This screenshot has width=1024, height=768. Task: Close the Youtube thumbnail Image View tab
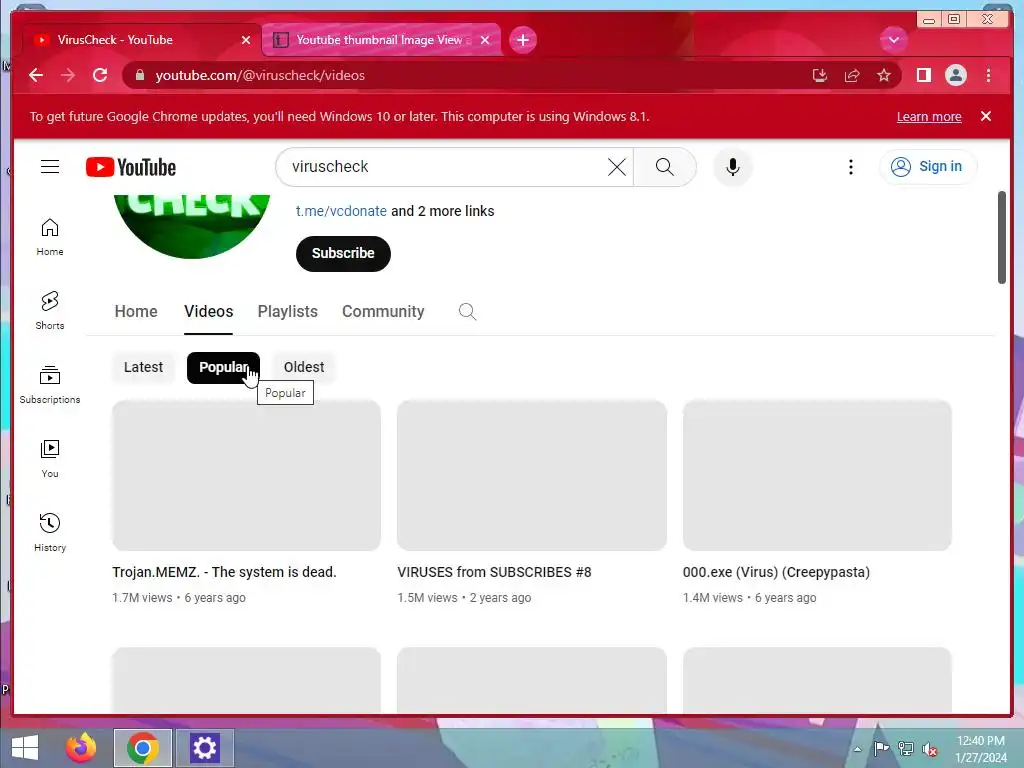point(485,40)
